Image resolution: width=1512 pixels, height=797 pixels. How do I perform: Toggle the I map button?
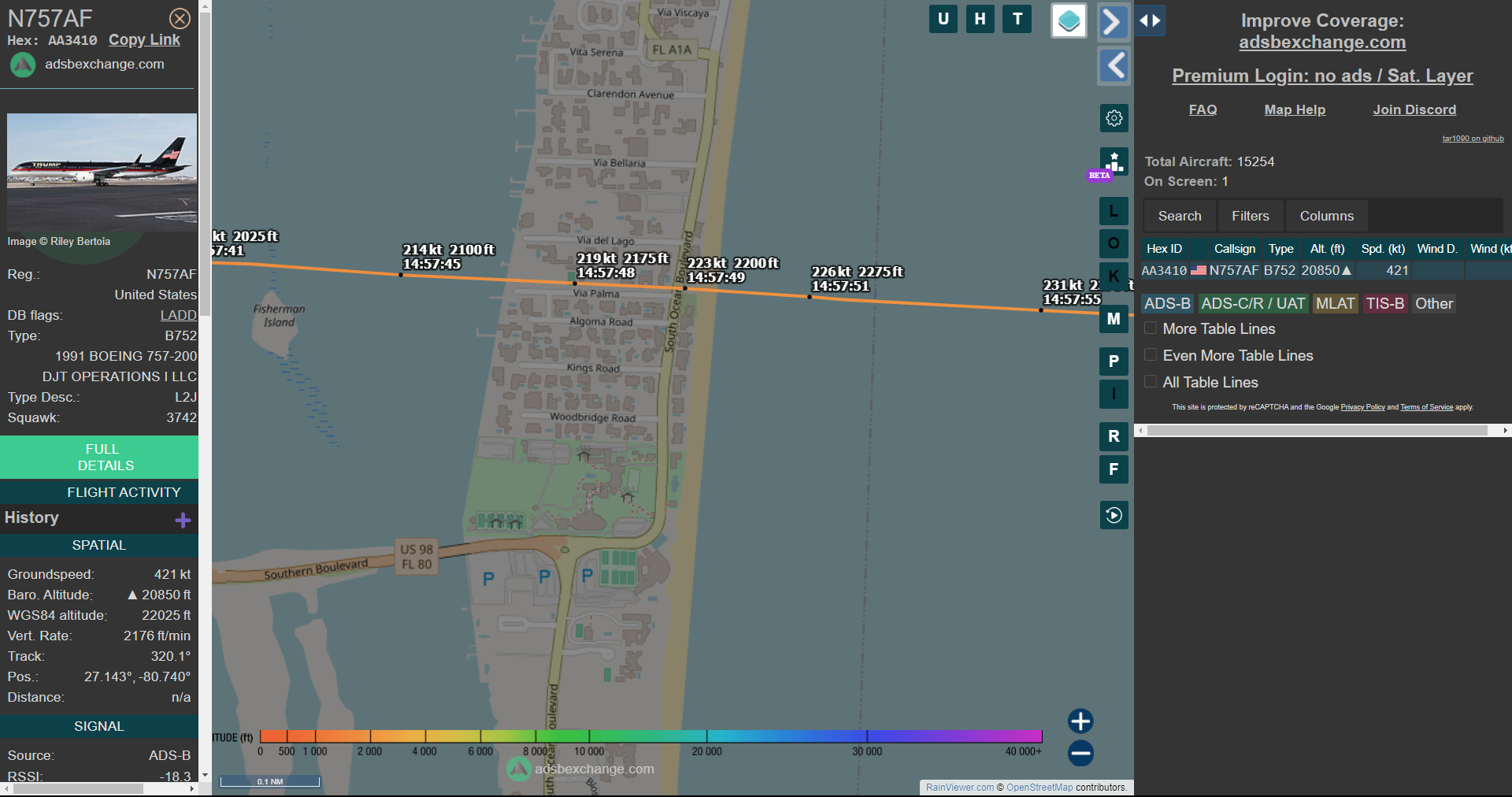coord(1114,394)
